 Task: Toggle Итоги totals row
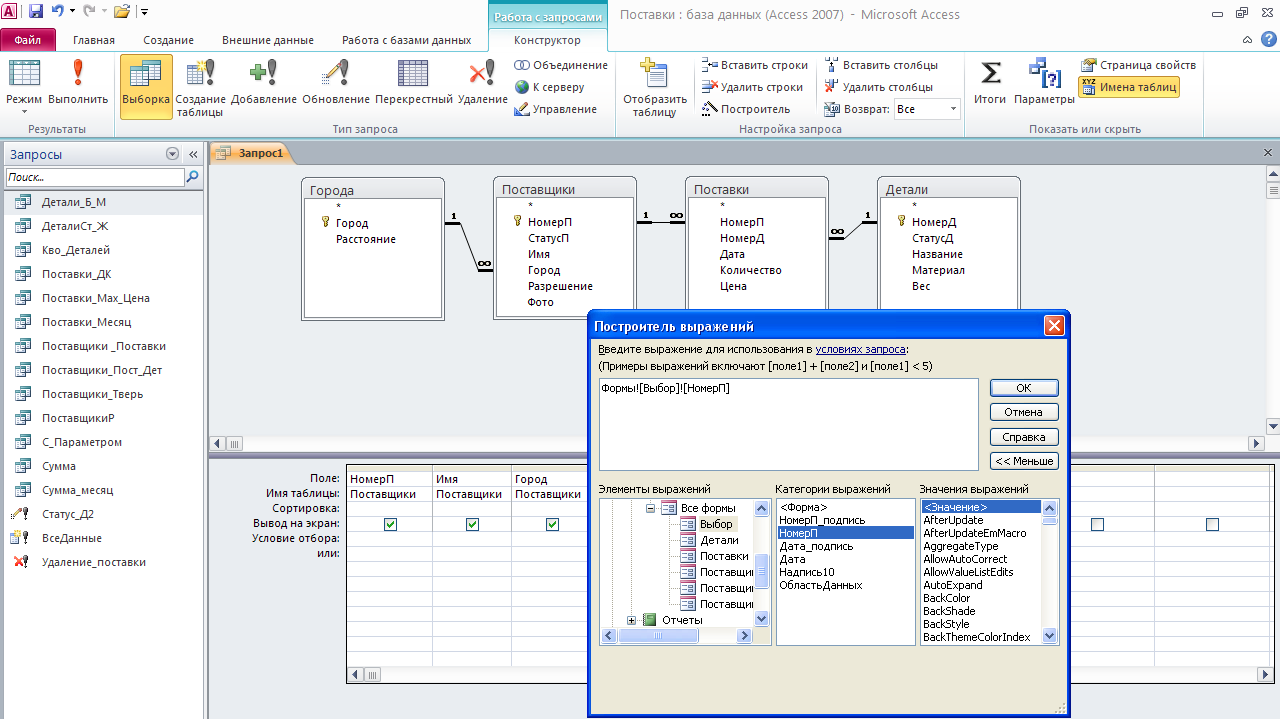pos(990,82)
